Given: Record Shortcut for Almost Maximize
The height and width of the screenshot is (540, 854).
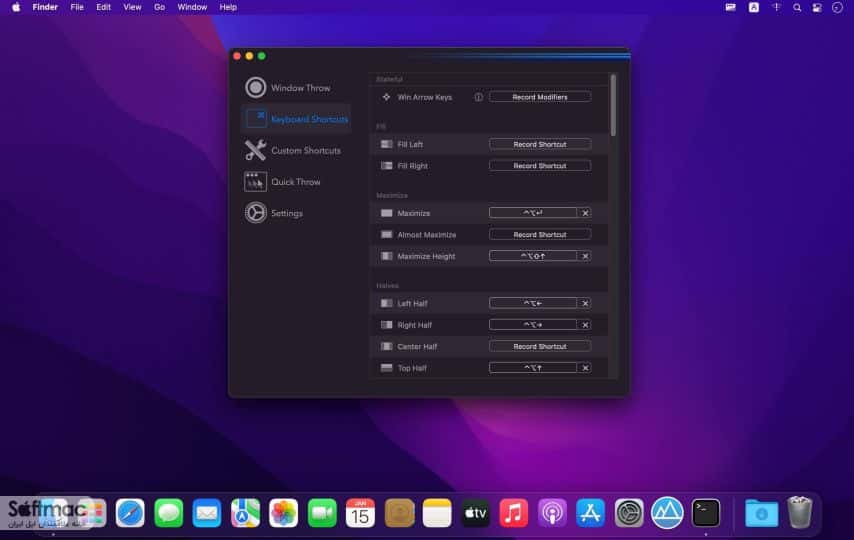Looking at the screenshot, I should [540, 235].
